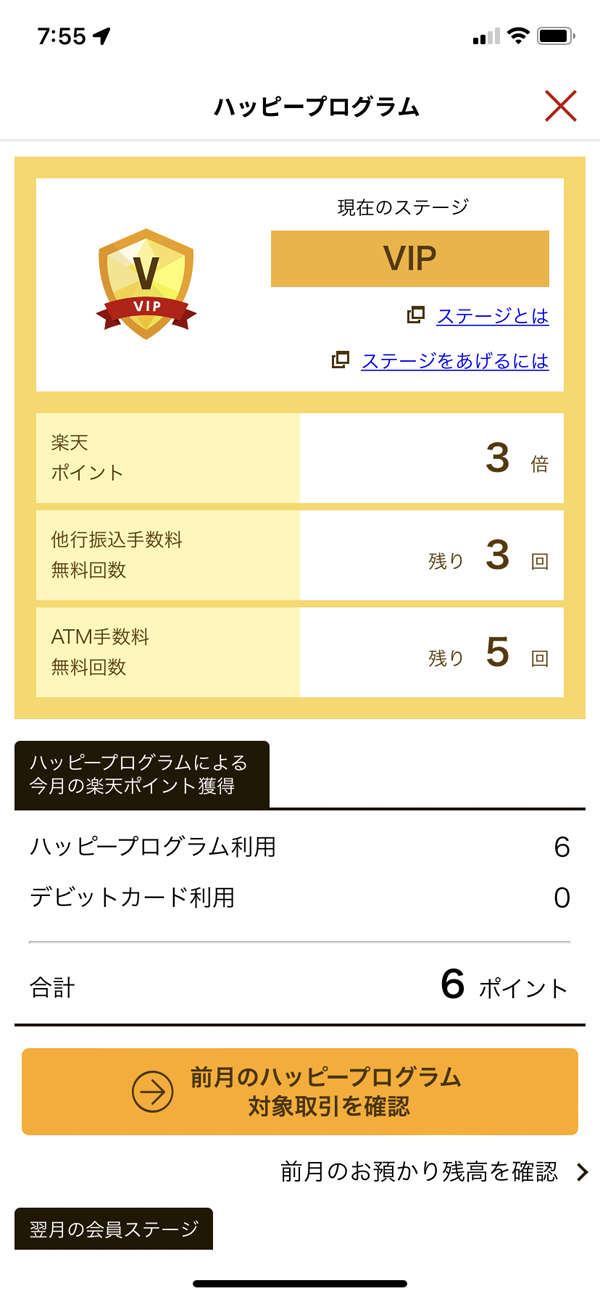The height and width of the screenshot is (1299, 600).
Task: Tap the デビットカード利用 points row
Action: click(x=300, y=897)
